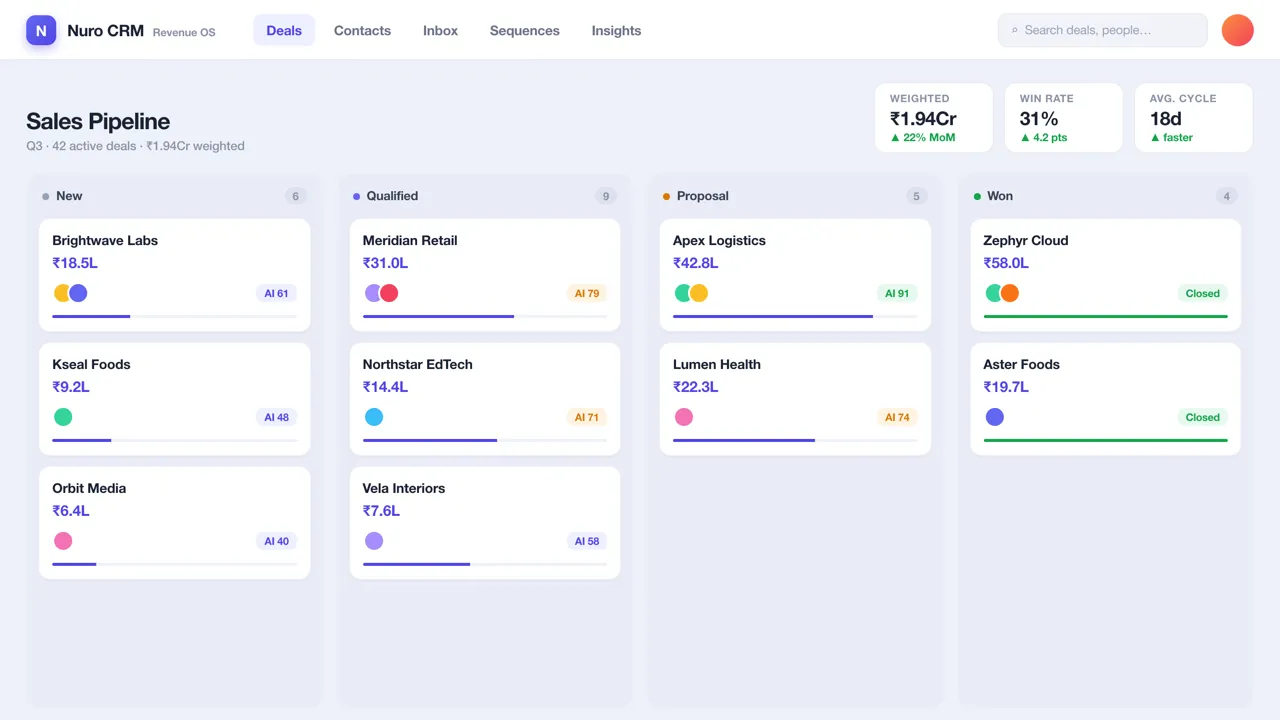
Task: Click the Qualified column status dot
Action: [x=357, y=197]
